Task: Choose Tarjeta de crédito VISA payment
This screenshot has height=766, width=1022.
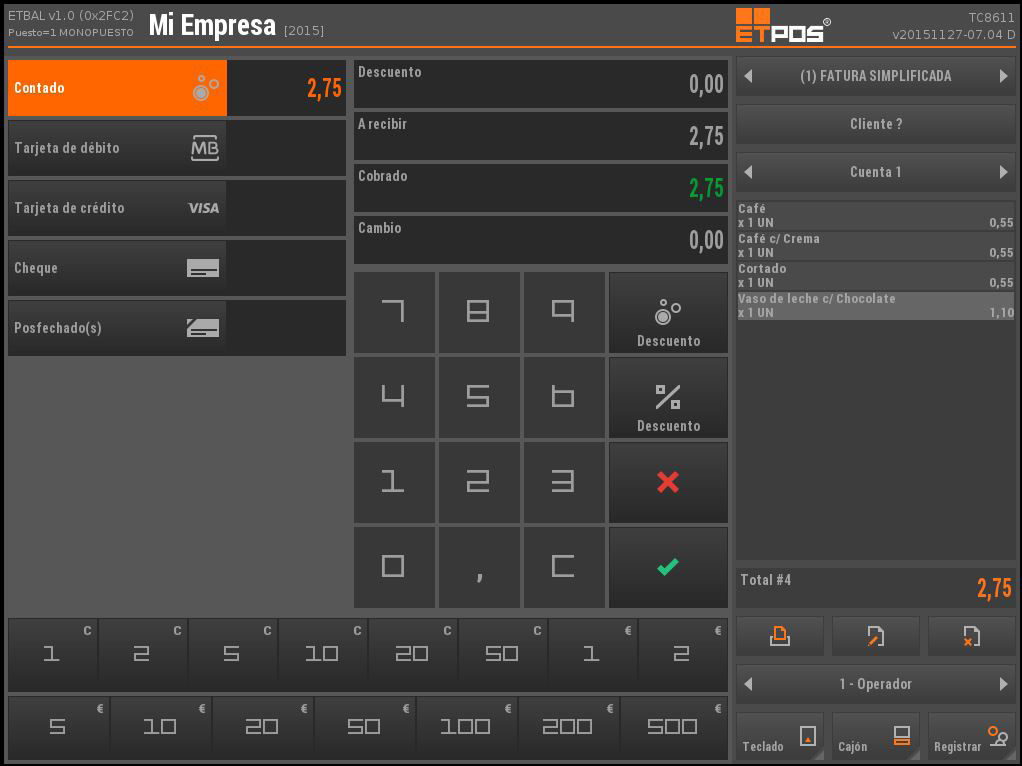Action: click(117, 208)
